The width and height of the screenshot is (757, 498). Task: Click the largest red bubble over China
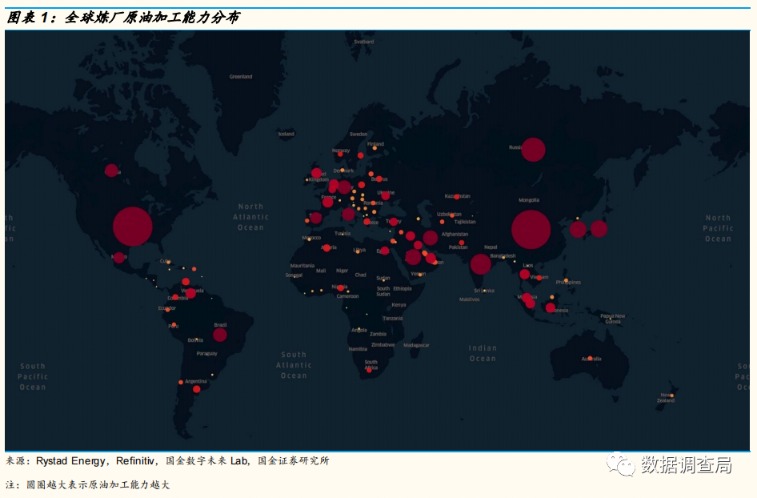(x=531, y=229)
